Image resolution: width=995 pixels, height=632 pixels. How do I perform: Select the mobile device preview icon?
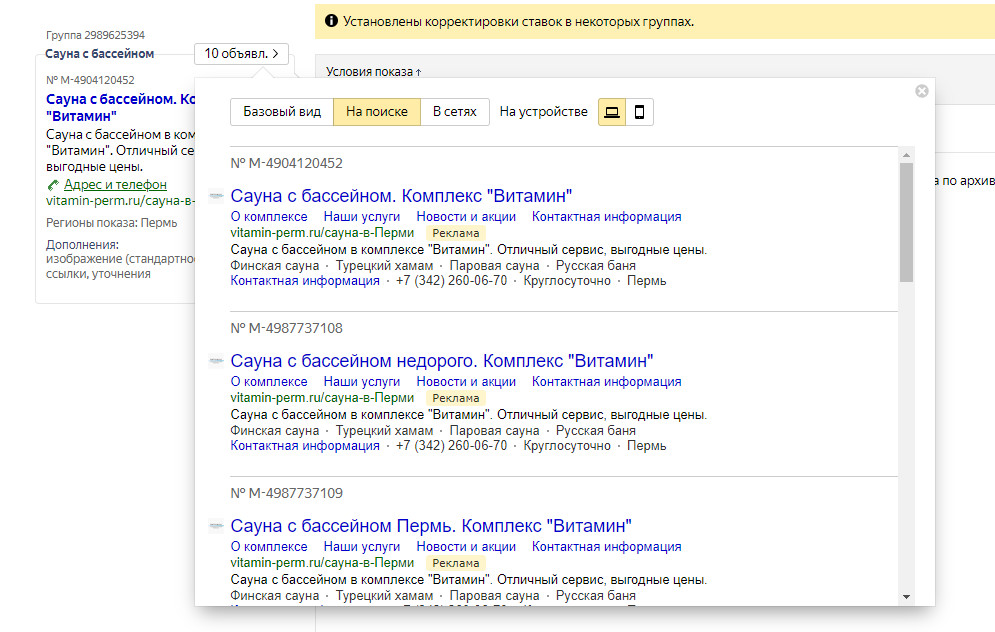[639, 112]
